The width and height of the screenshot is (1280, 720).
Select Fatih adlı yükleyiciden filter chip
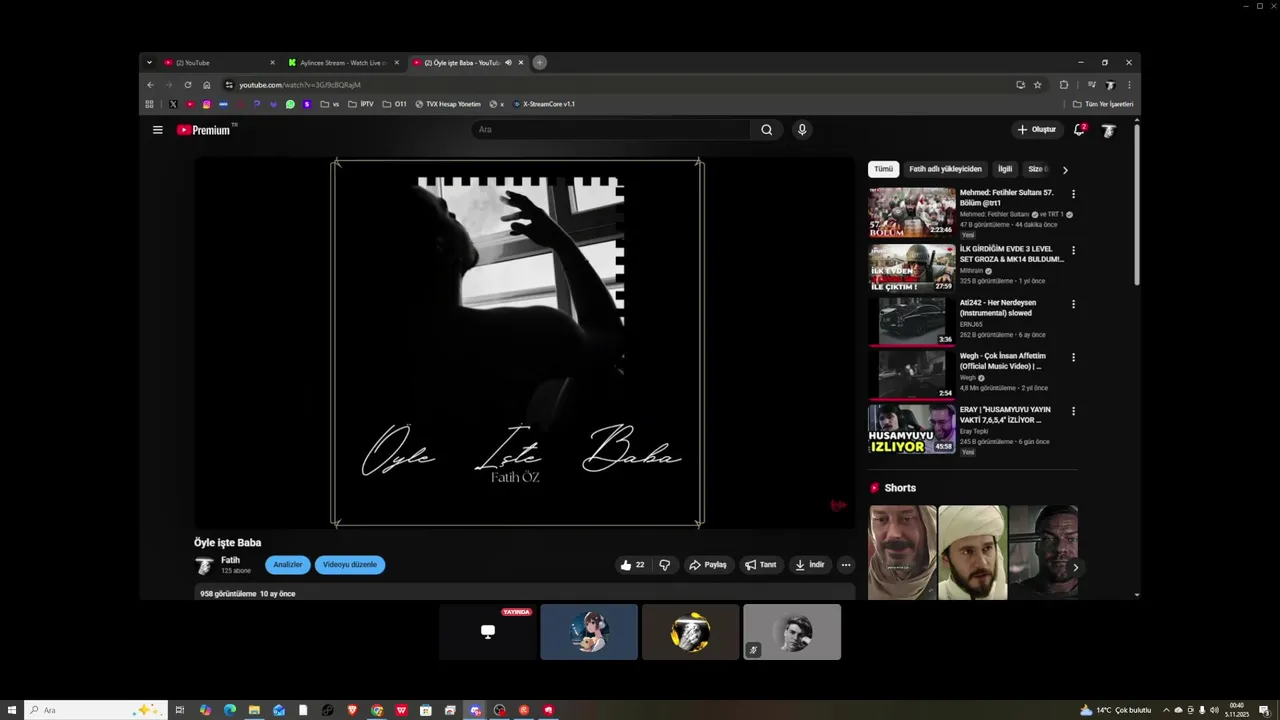pyautogui.click(x=945, y=169)
